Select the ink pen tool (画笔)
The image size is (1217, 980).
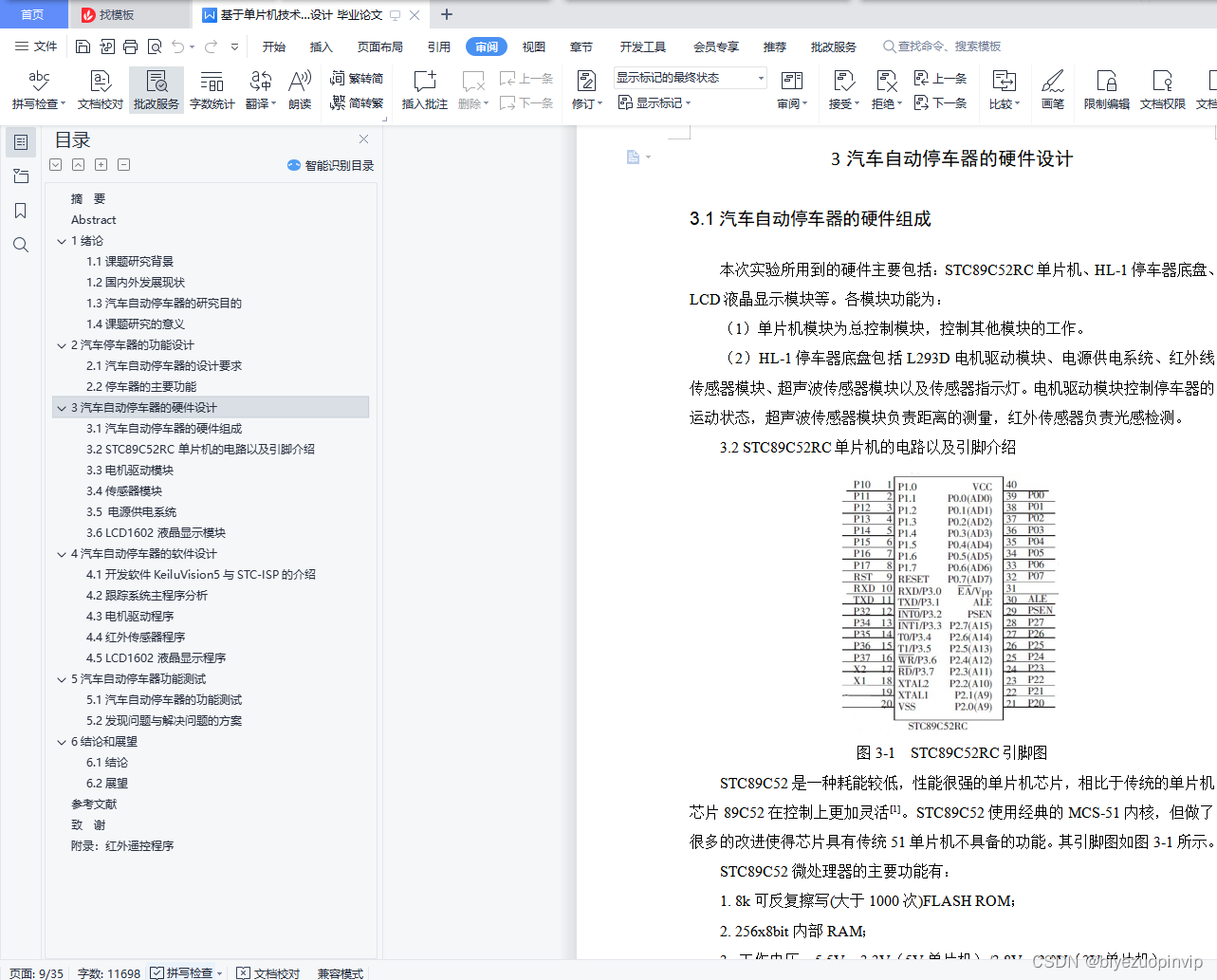(1053, 90)
